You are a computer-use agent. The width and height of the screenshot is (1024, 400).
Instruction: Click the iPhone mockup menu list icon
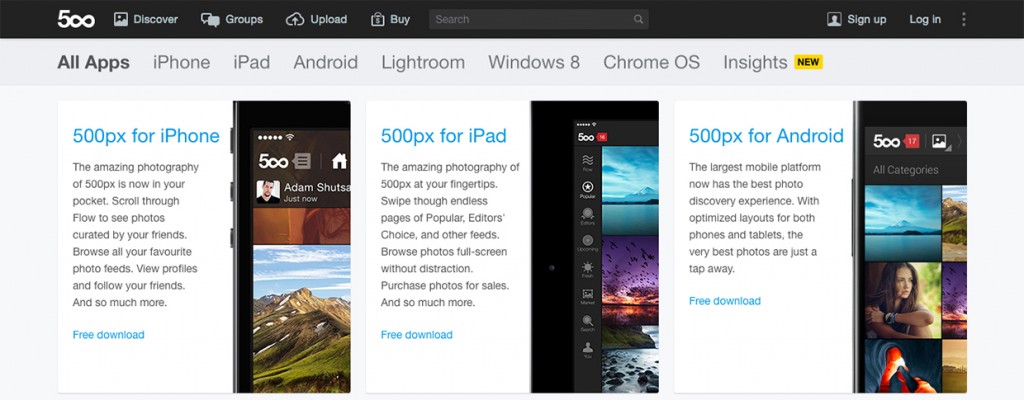(302, 160)
